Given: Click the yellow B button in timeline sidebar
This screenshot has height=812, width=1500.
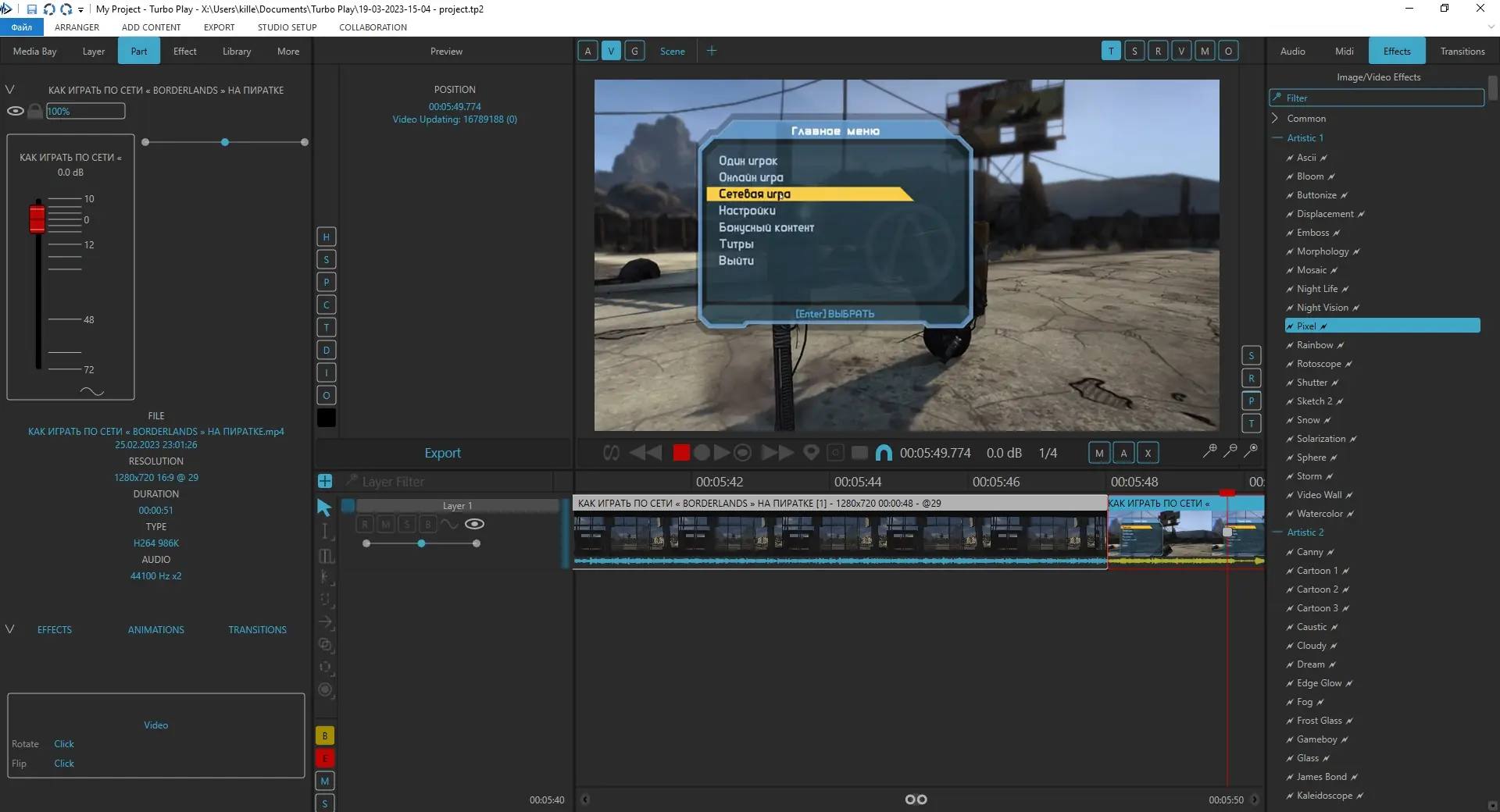Looking at the screenshot, I should 325,735.
